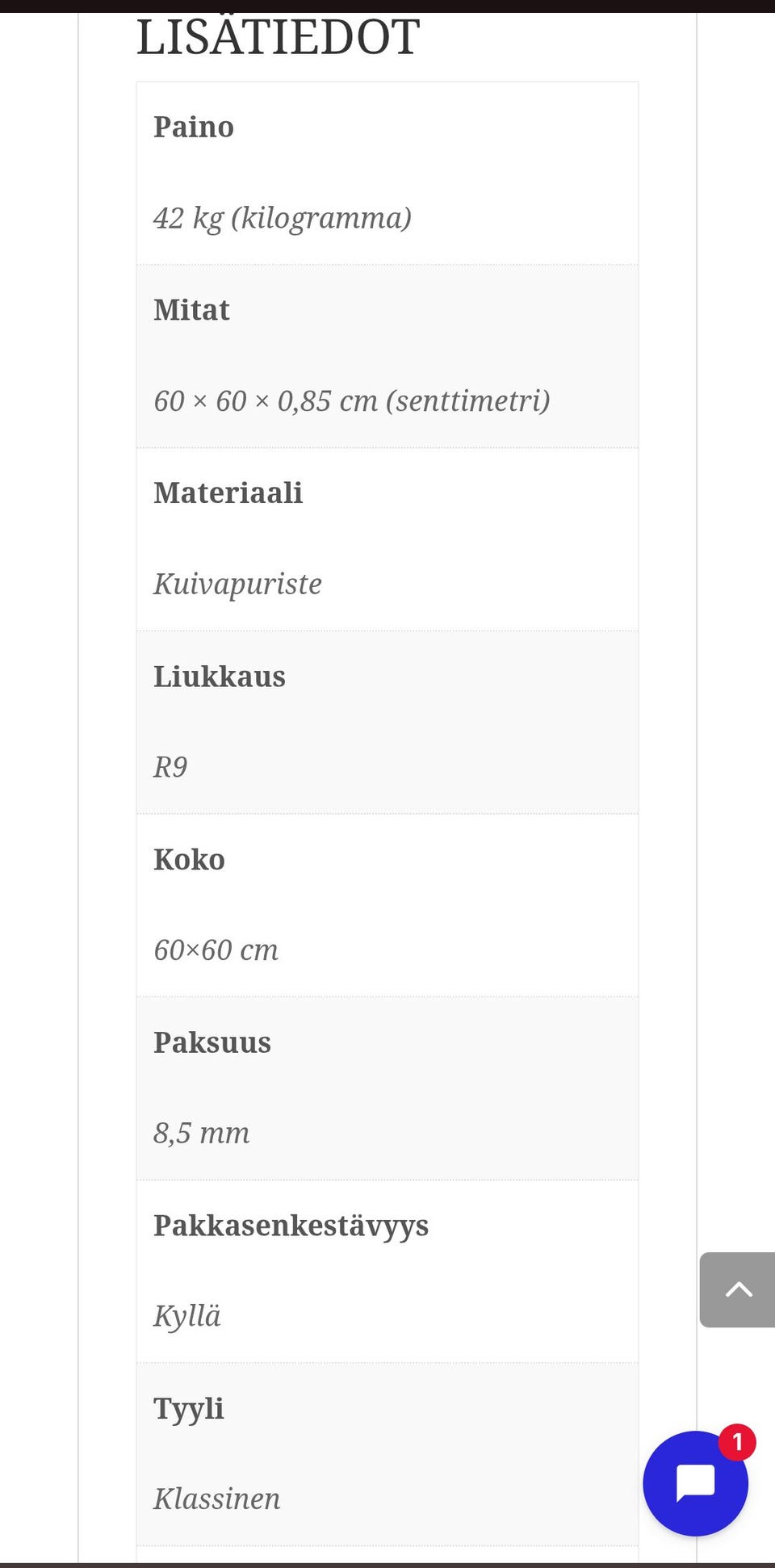The image size is (775, 1568).
Task: Select the Kyllä frost resistance value
Action: (x=187, y=1317)
